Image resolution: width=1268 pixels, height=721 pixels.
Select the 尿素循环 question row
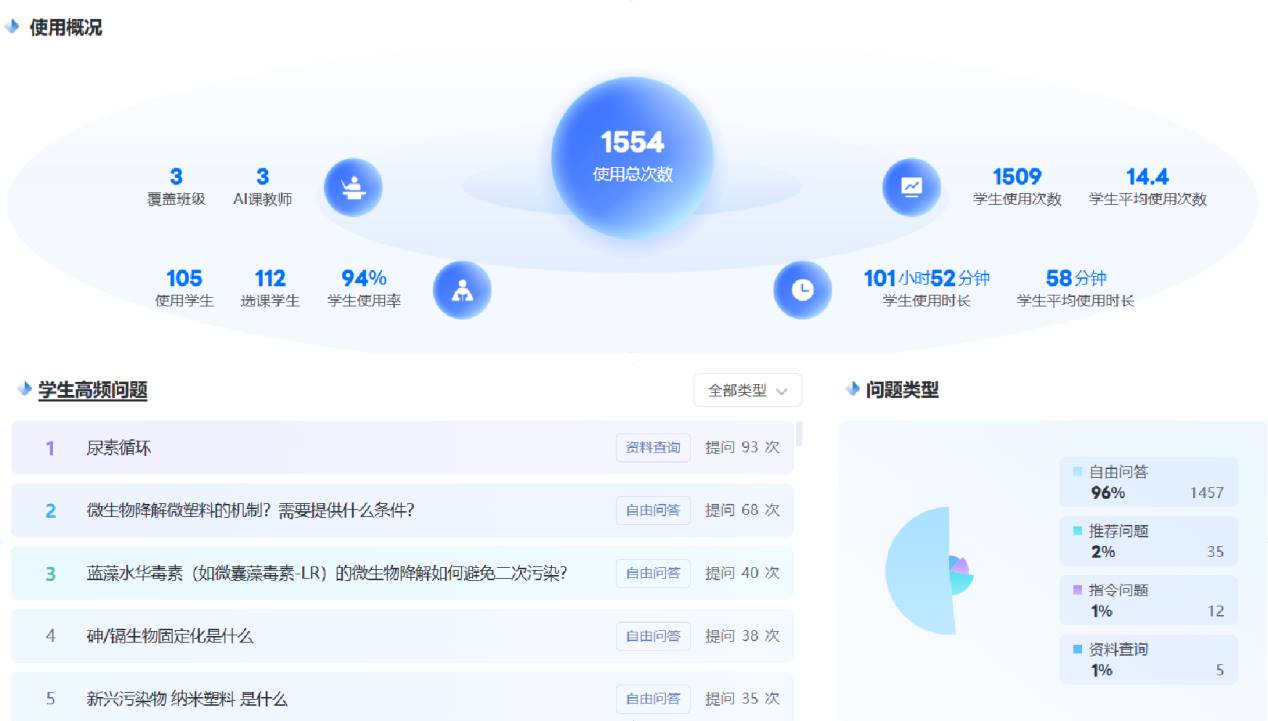pyautogui.click(x=300, y=448)
